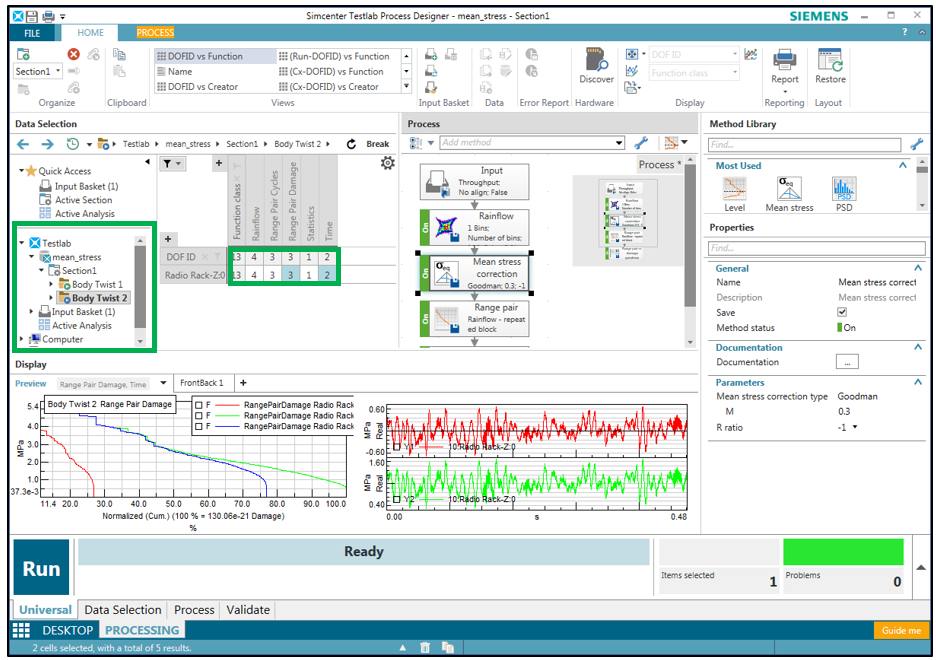Expand the Body Twist 1 tree node
Screen dimensions: 936x660
52,285
